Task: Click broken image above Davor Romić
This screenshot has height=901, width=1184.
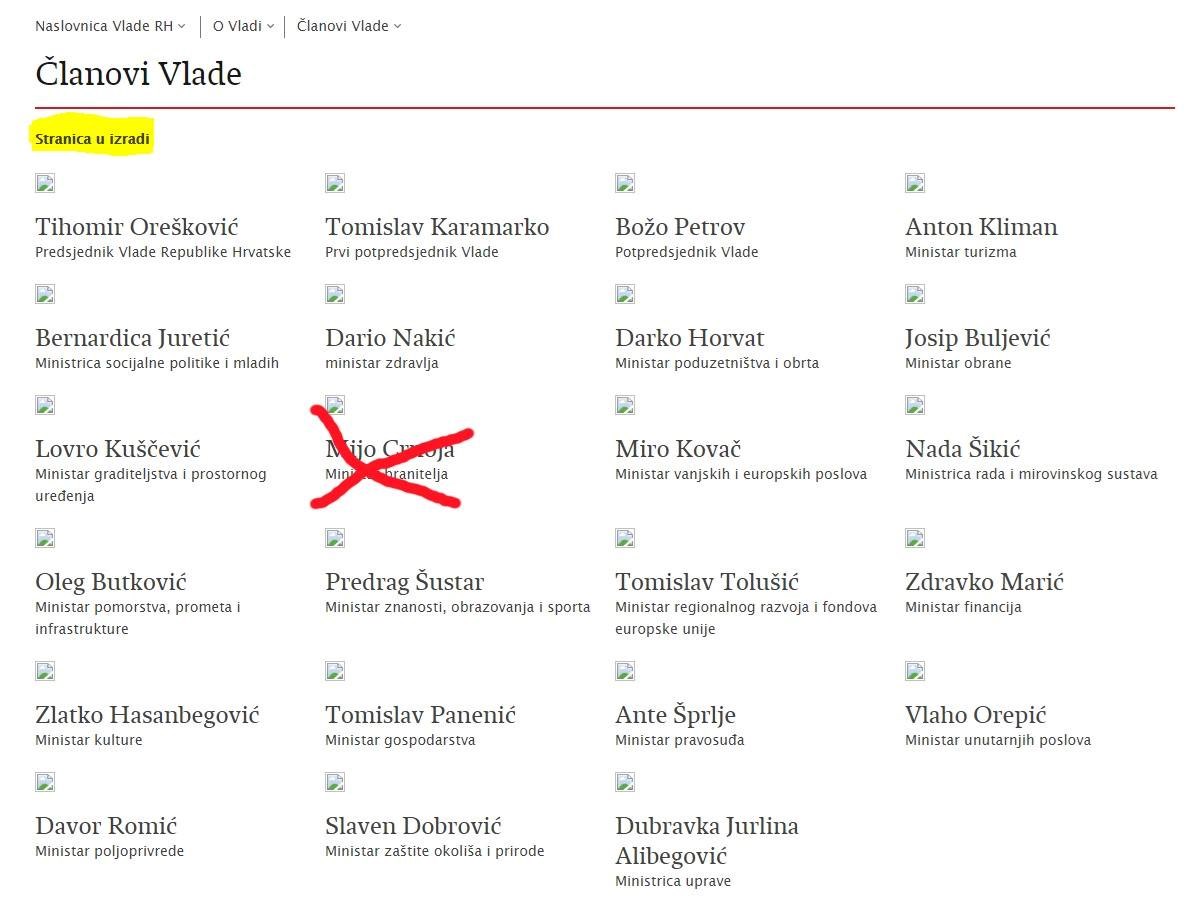Action: point(45,782)
